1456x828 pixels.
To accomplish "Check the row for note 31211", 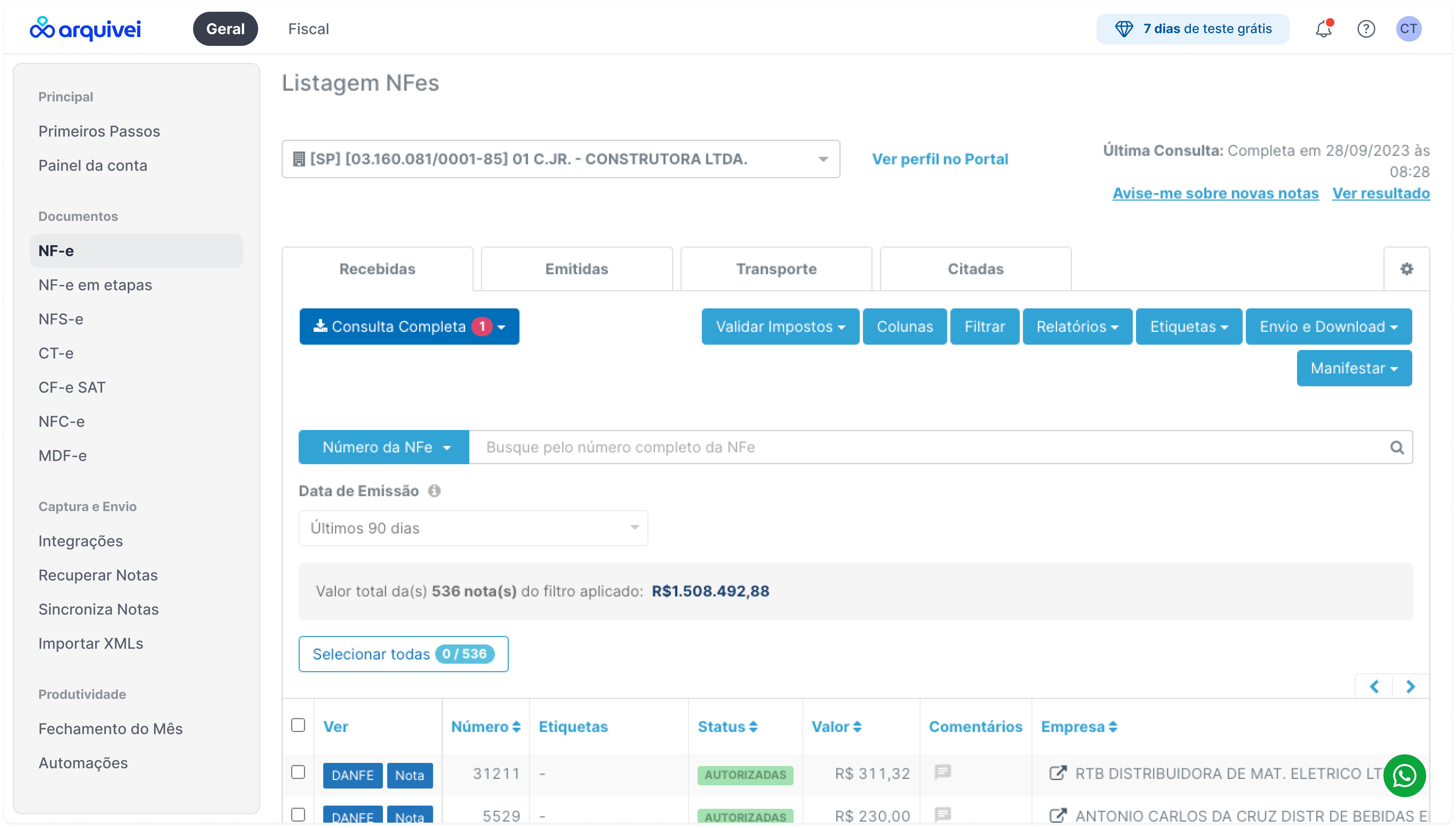I will [x=298, y=772].
